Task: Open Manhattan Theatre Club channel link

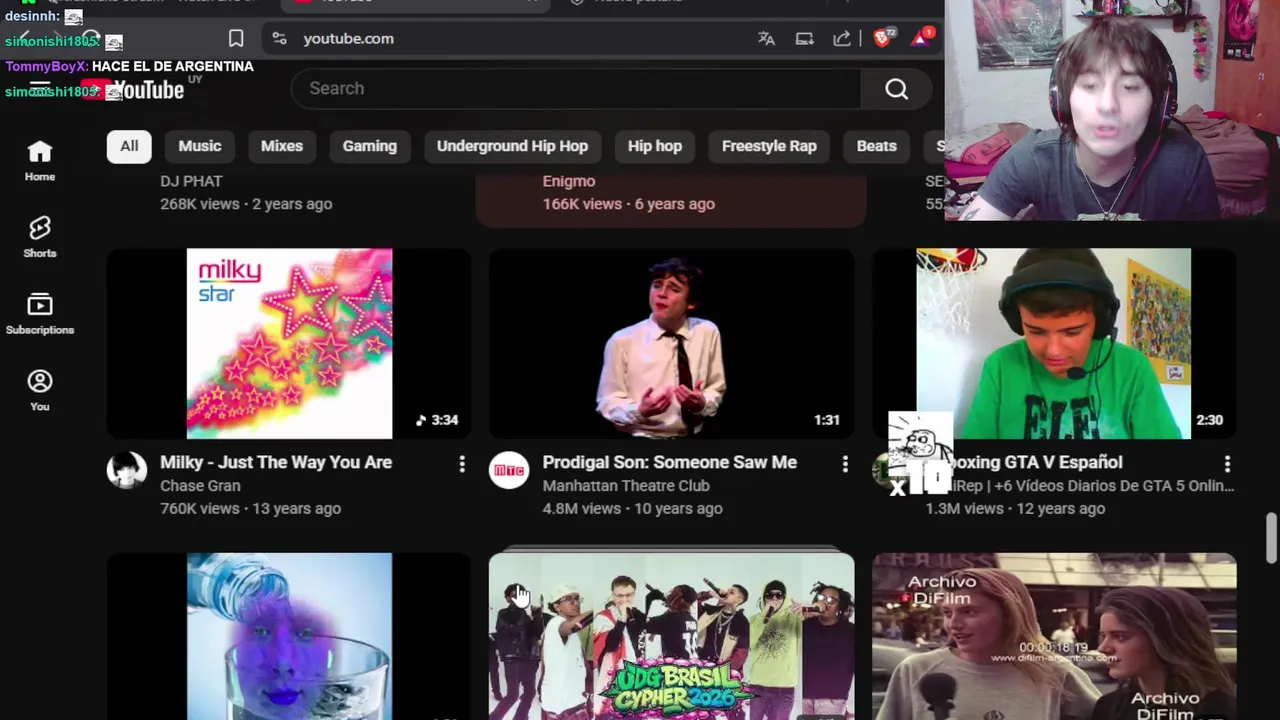Action: (626, 486)
